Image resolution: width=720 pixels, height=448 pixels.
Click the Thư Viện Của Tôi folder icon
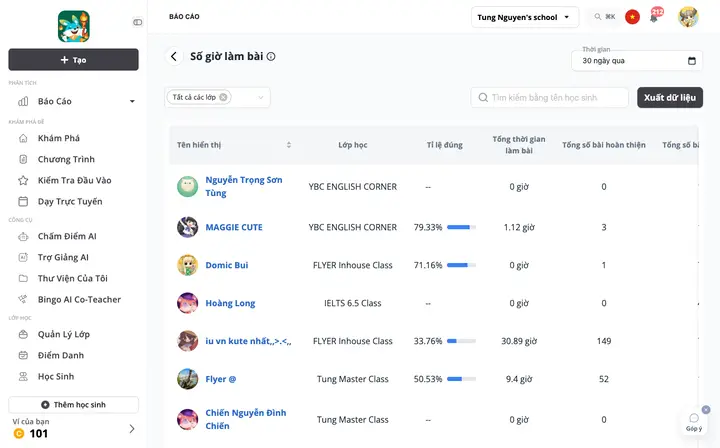[x=23, y=278]
